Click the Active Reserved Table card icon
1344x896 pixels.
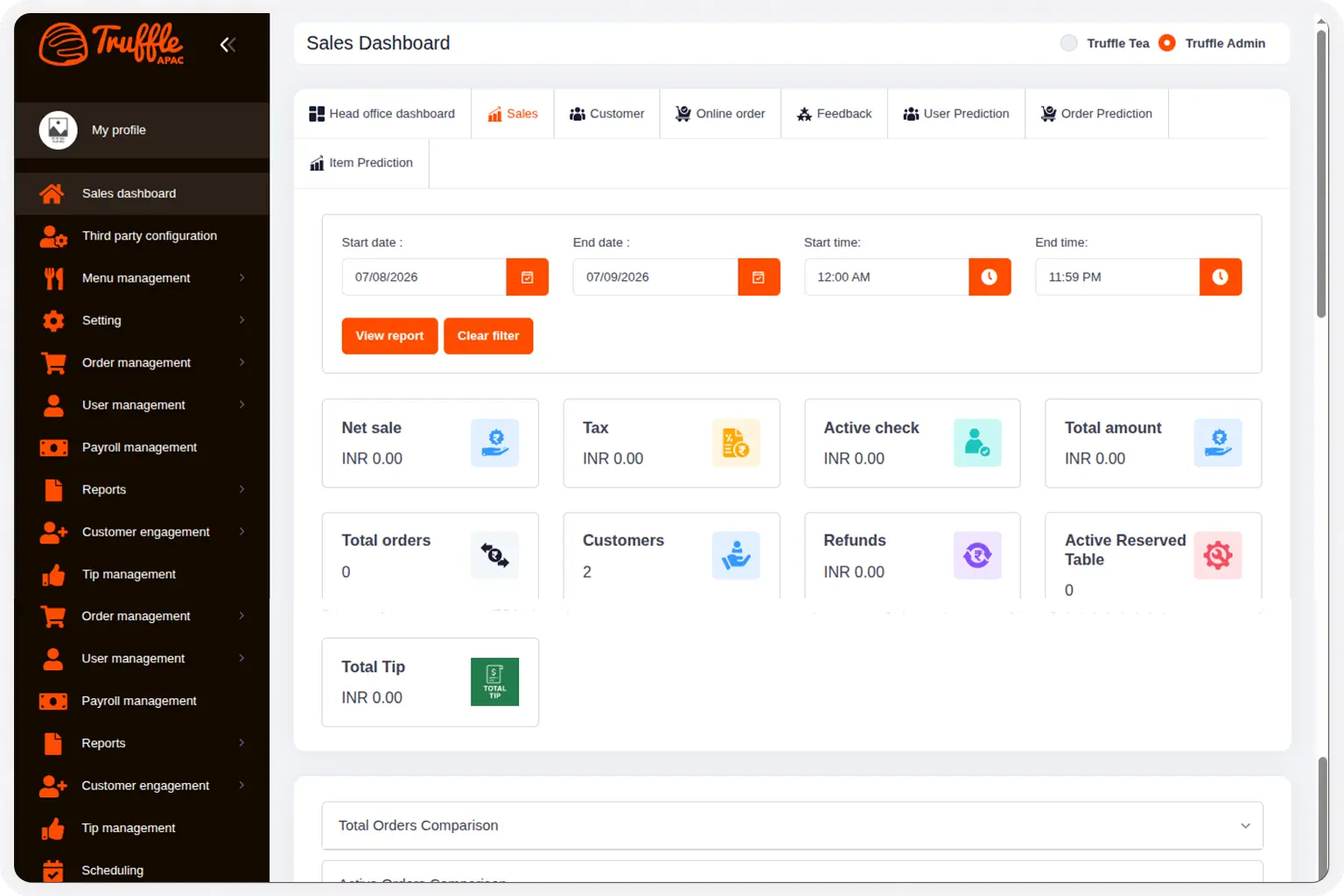click(1218, 556)
